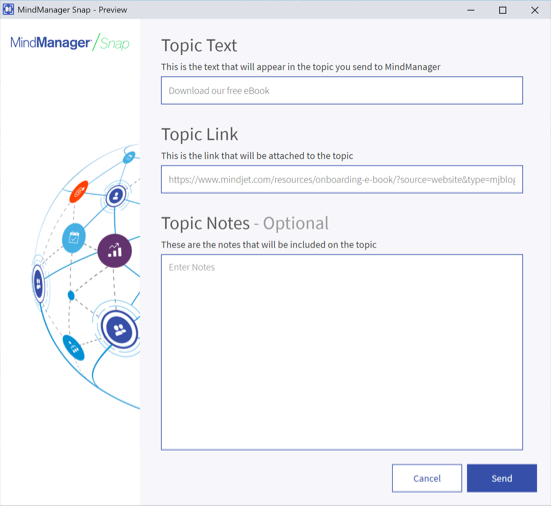Click the small blue icon atop the globe
The image size is (551, 506).
coord(129,157)
